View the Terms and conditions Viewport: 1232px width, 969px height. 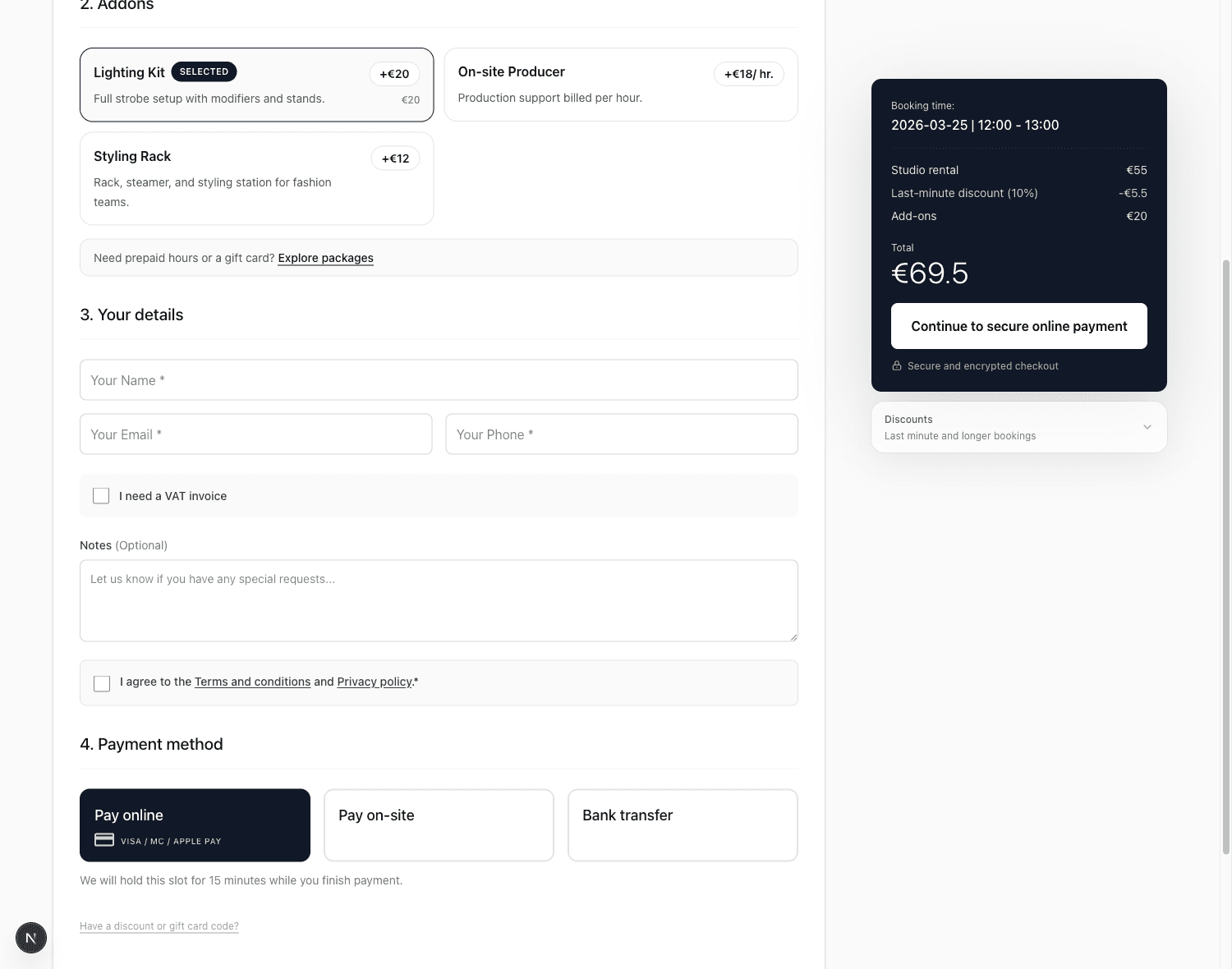(252, 682)
